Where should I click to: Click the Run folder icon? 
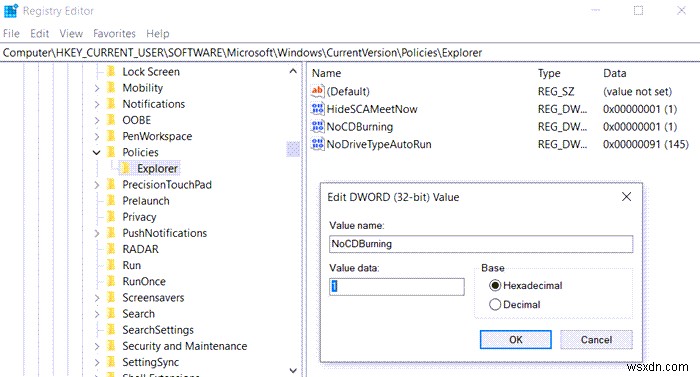pos(111,265)
